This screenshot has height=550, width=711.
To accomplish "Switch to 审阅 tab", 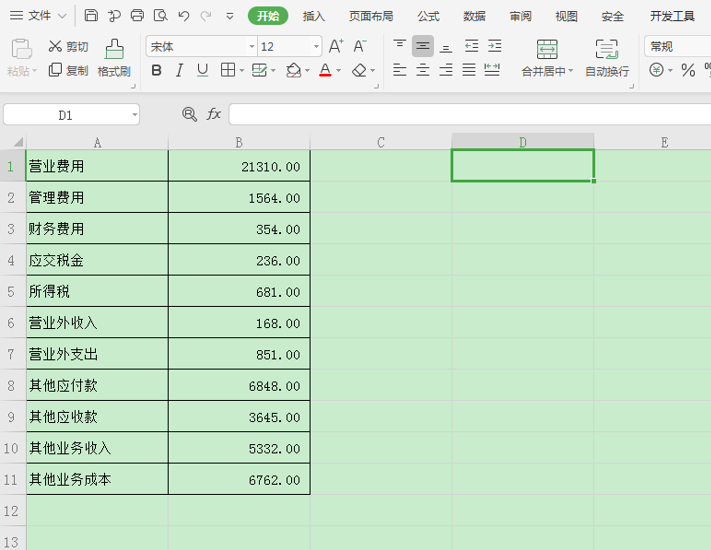I will 521,16.
